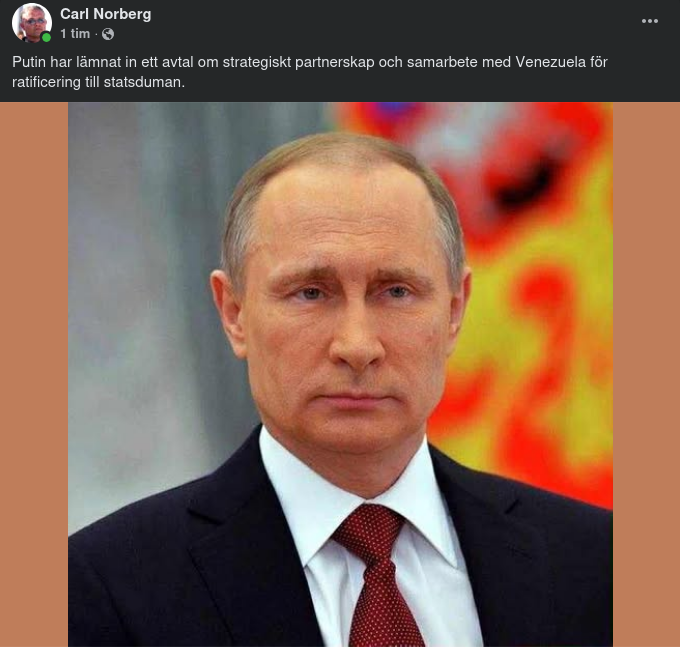This screenshot has height=647, width=680.
Task: Open Carl Norberg's profile via name
Action: coord(106,14)
